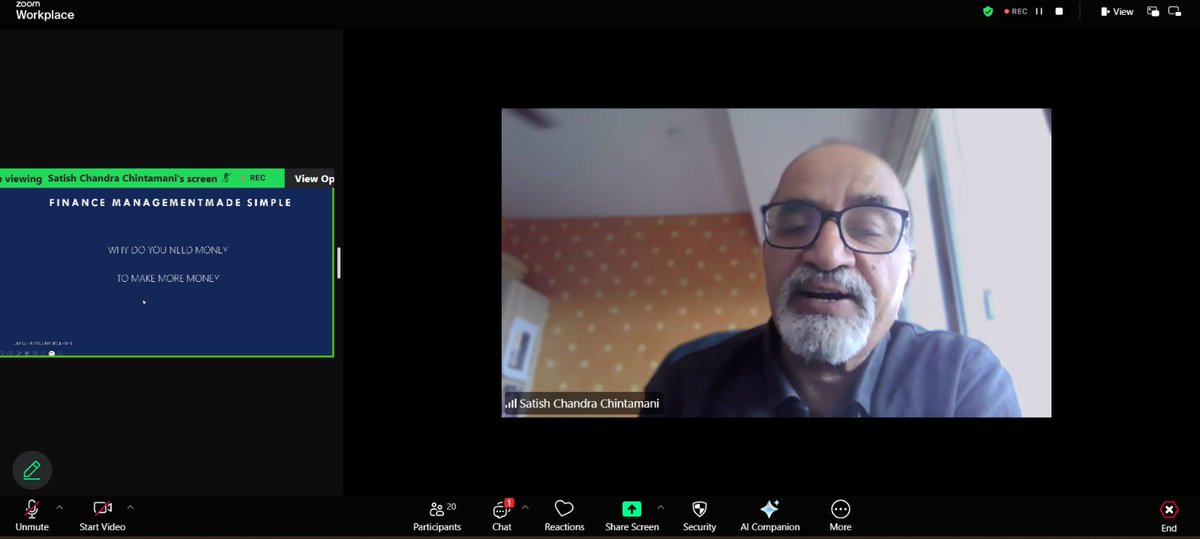
Task: Open the Chat panel
Action: (x=502, y=515)
